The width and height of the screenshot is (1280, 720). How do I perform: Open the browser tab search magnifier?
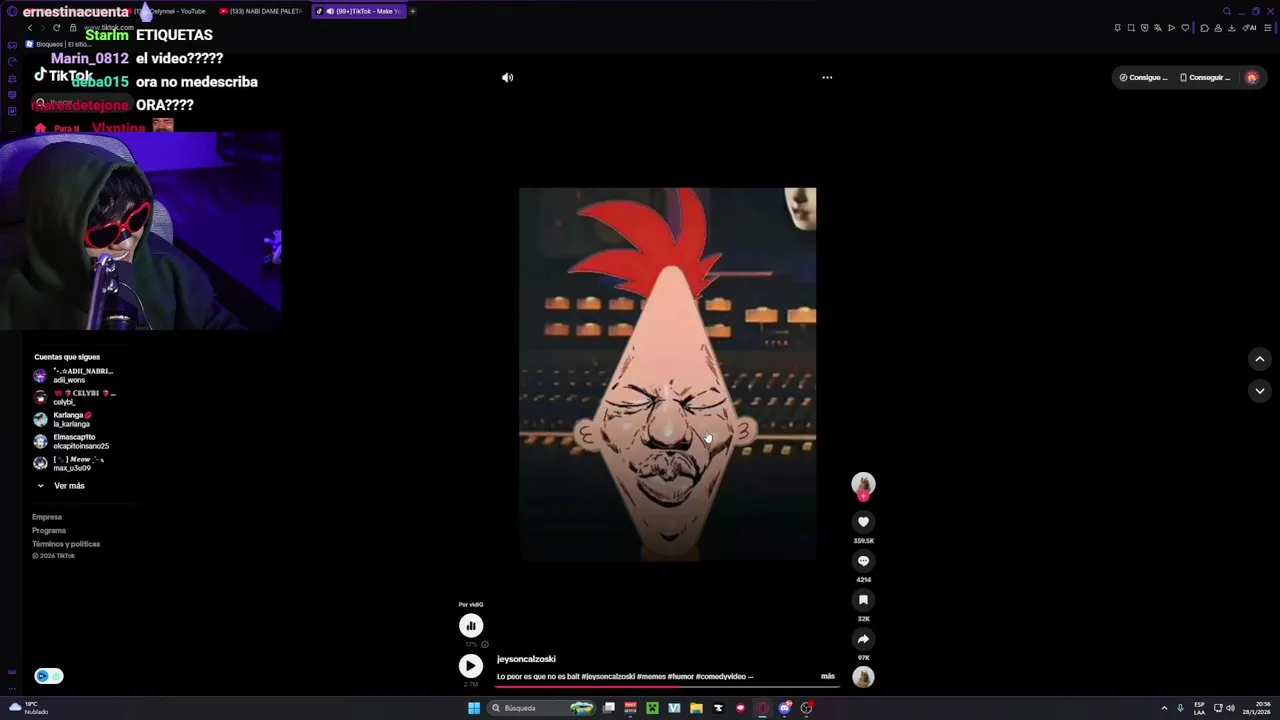coord(1227,11)
